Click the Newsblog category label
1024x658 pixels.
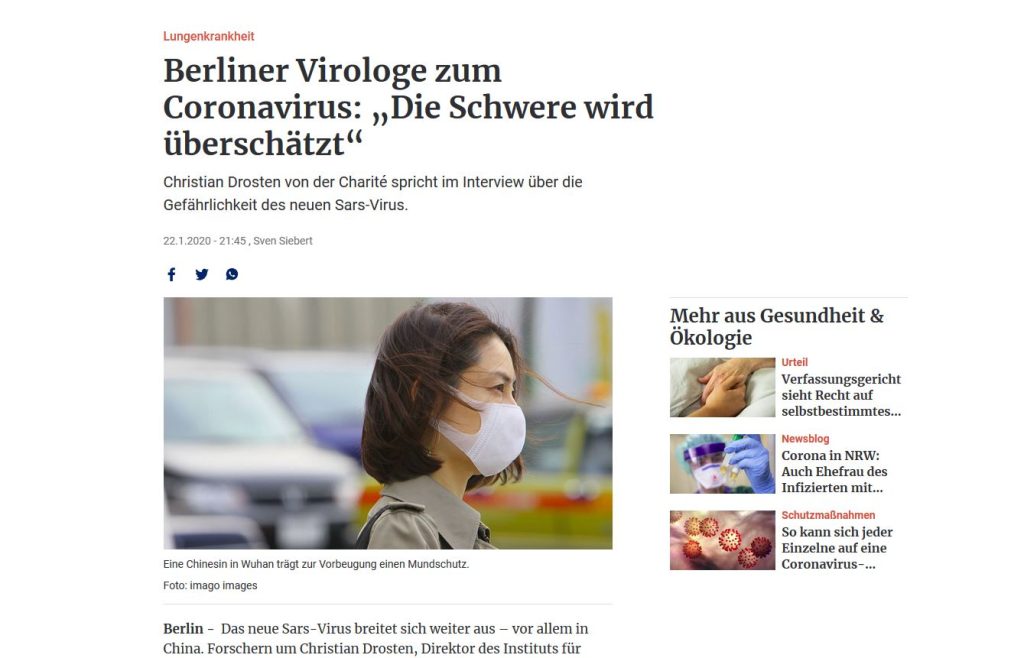coord(805,439)
